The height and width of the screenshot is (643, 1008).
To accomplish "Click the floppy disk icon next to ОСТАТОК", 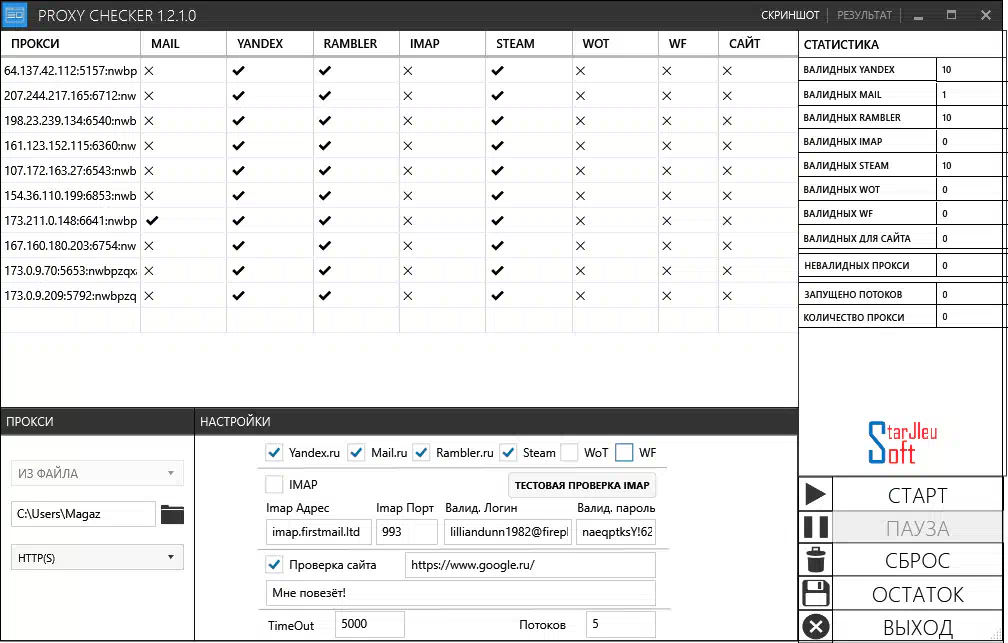I will (x=816, y=593).
